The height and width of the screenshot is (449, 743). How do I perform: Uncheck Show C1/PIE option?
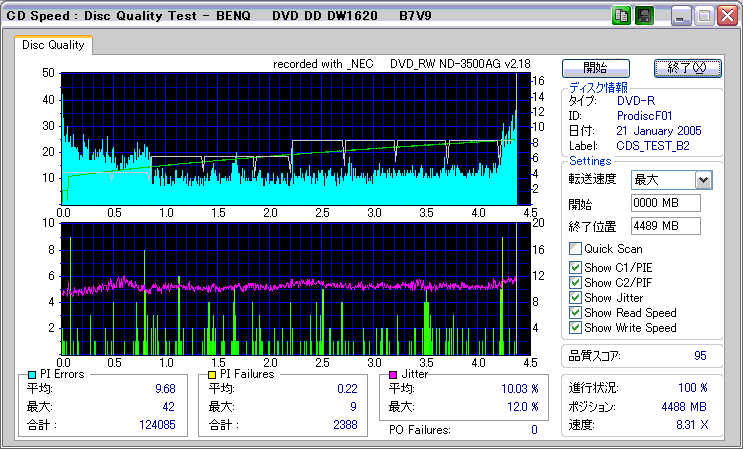(575, 267)
